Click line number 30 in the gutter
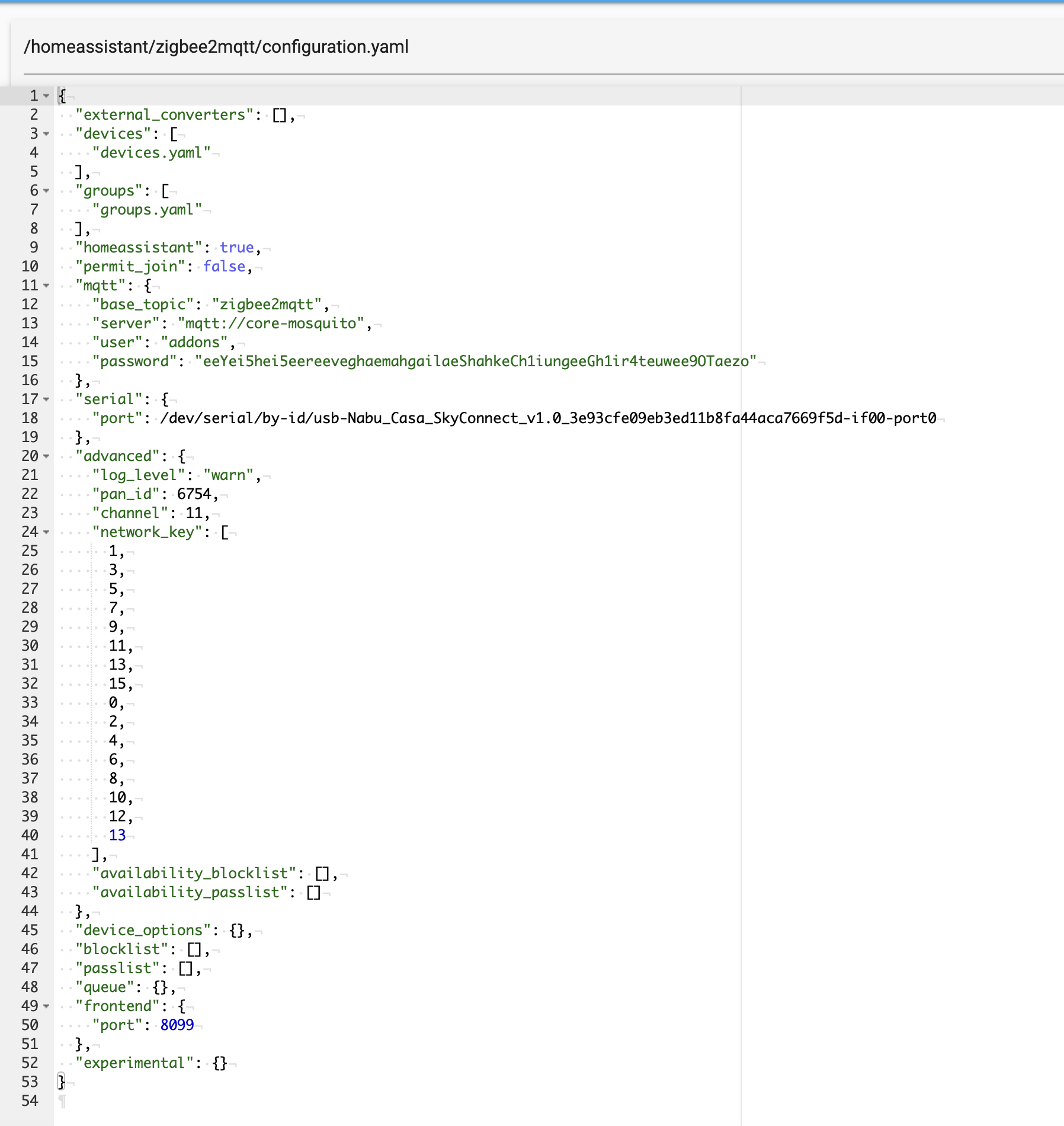Screen dimensions: 1064x1126 (x=30, y=646)
